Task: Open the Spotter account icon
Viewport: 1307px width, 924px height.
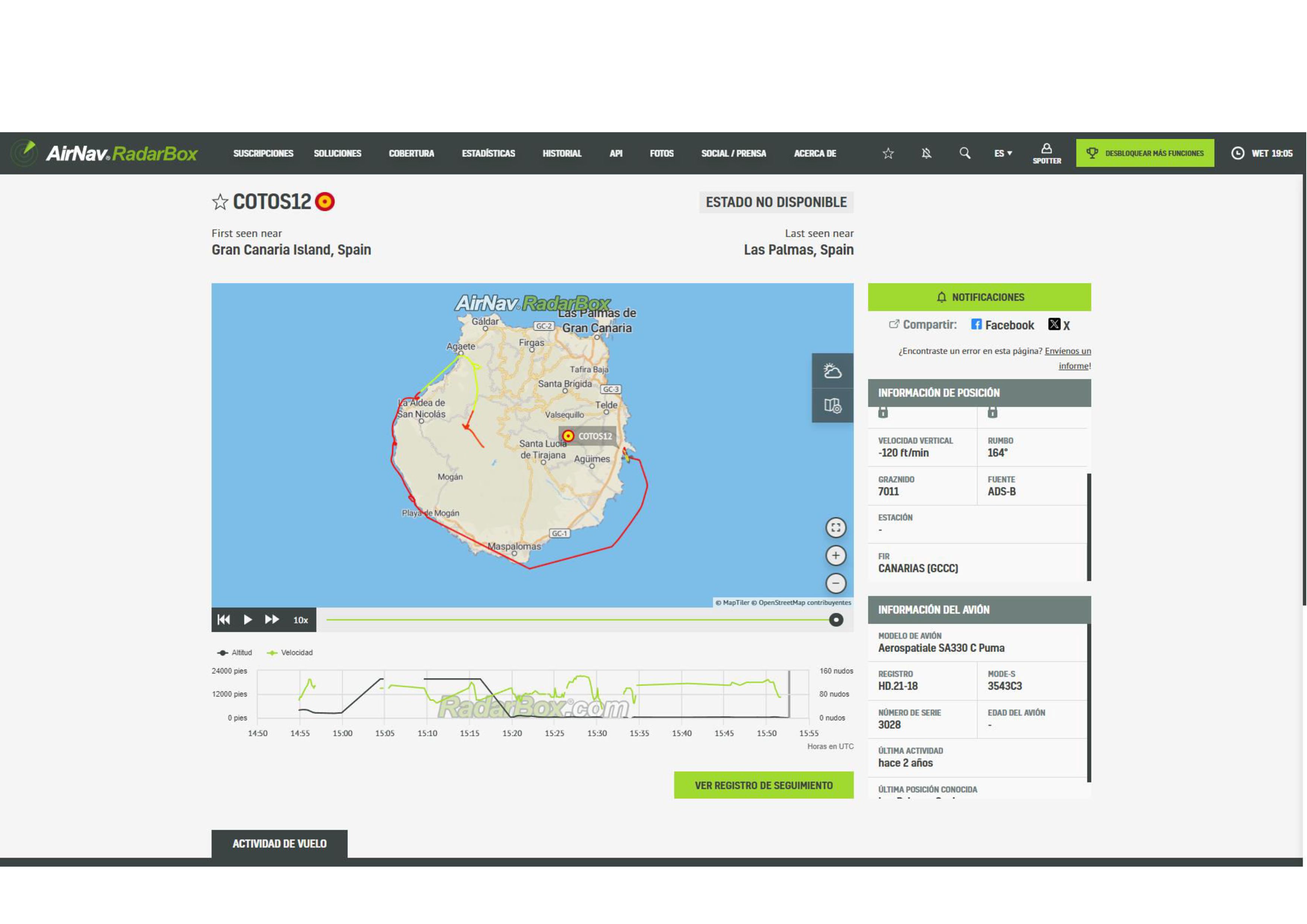Action: tap(1046, 153)
